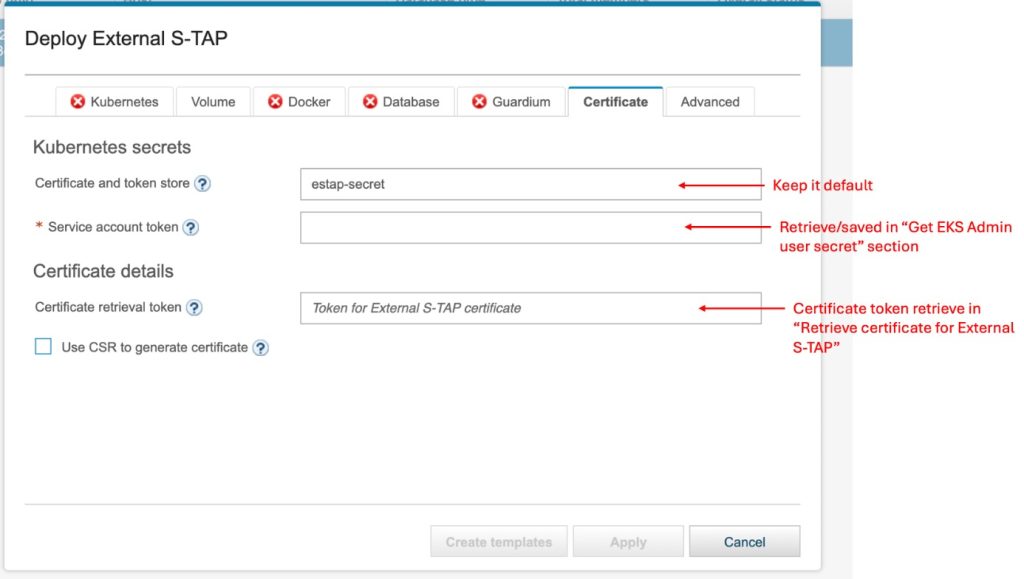
Task: Click into the Service account token field
Action: [x=531, y=228]
